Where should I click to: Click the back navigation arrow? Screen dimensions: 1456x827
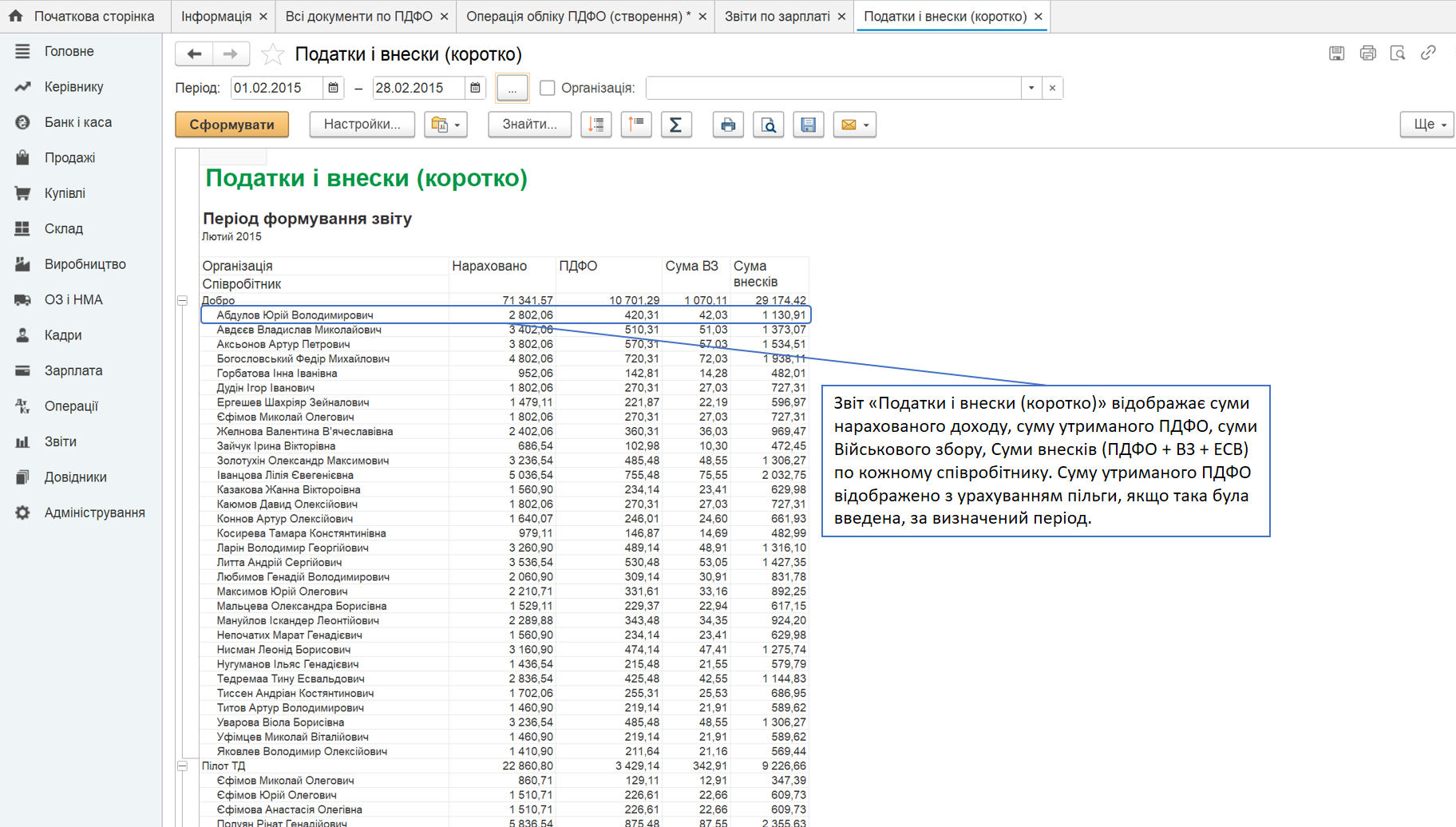pyautogui.click(x=194, y=53)
